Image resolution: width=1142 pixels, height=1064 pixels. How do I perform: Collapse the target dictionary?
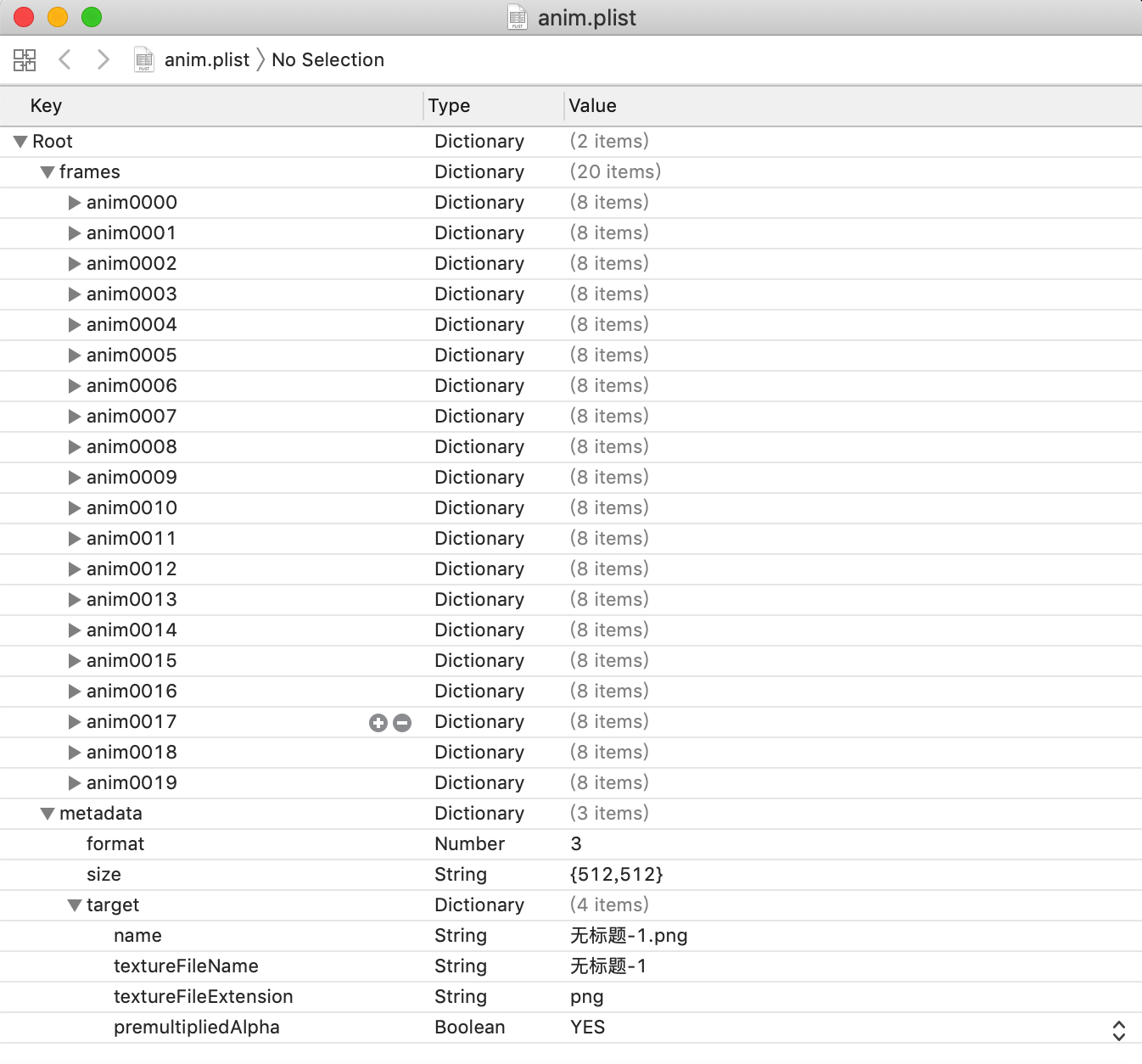pos(75,905)
